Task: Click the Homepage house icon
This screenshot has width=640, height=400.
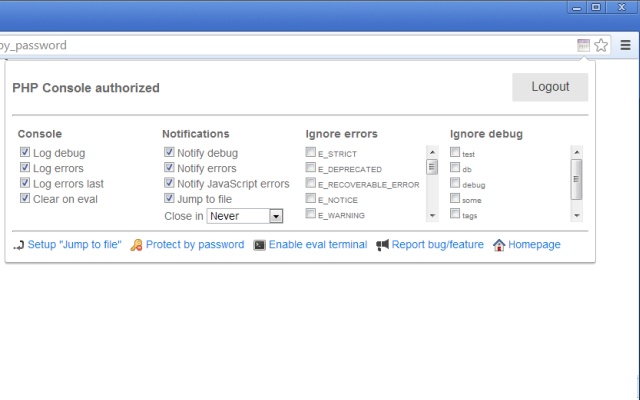Action: click(499, 245)
